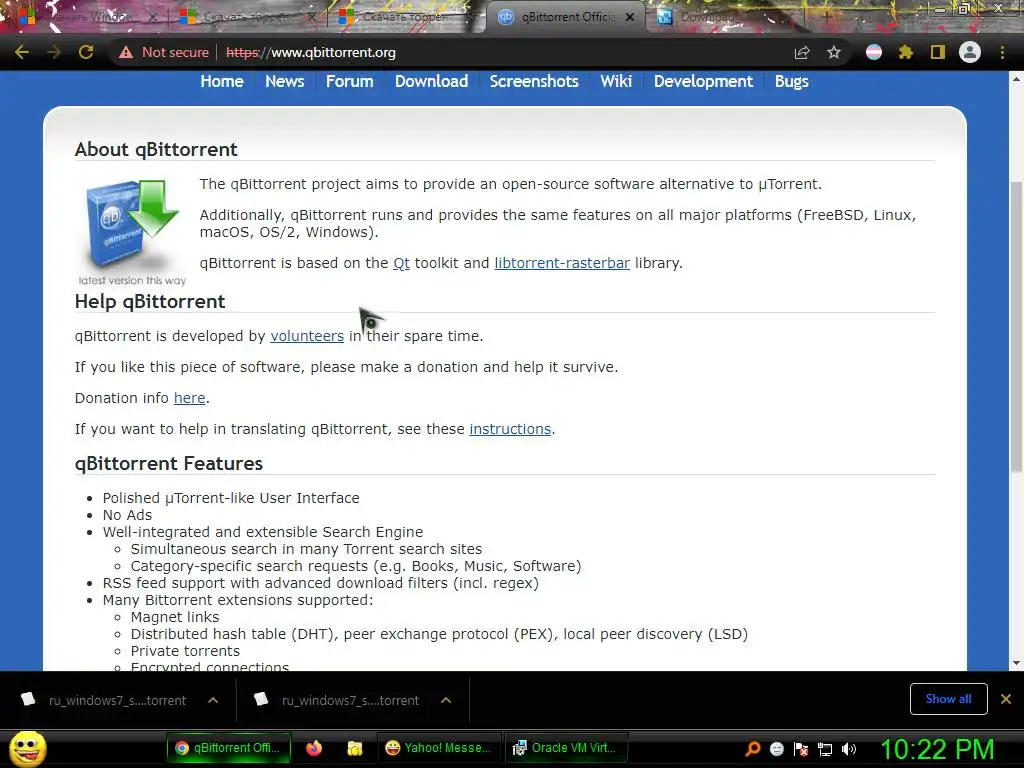
Task: Open the Chrome profile avatar
Action: (x=970, y=52)
